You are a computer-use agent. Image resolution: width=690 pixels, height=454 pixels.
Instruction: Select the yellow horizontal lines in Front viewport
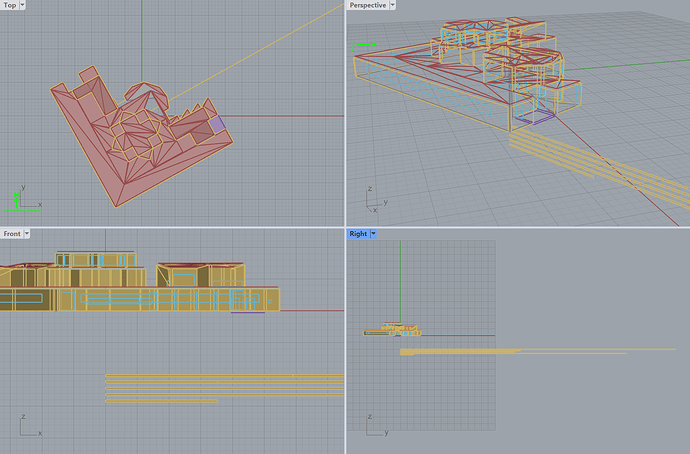tap(220, 388)
